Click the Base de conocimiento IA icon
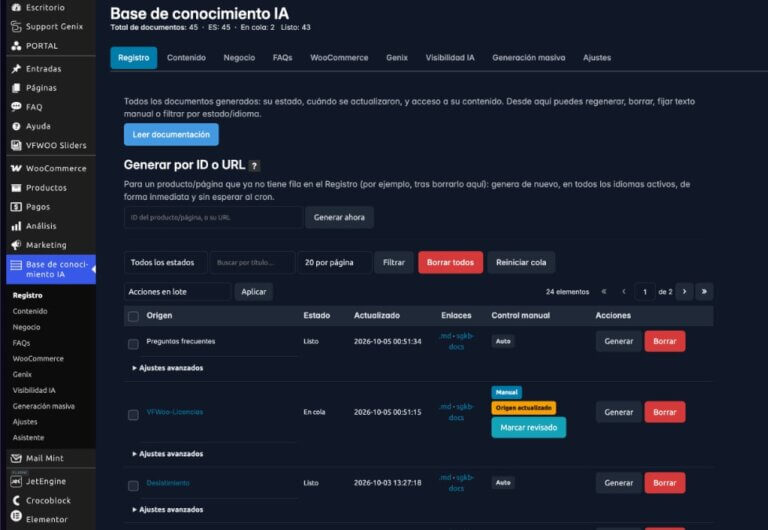The width and height of the screenshot is (768, 530). click(16, 265)
